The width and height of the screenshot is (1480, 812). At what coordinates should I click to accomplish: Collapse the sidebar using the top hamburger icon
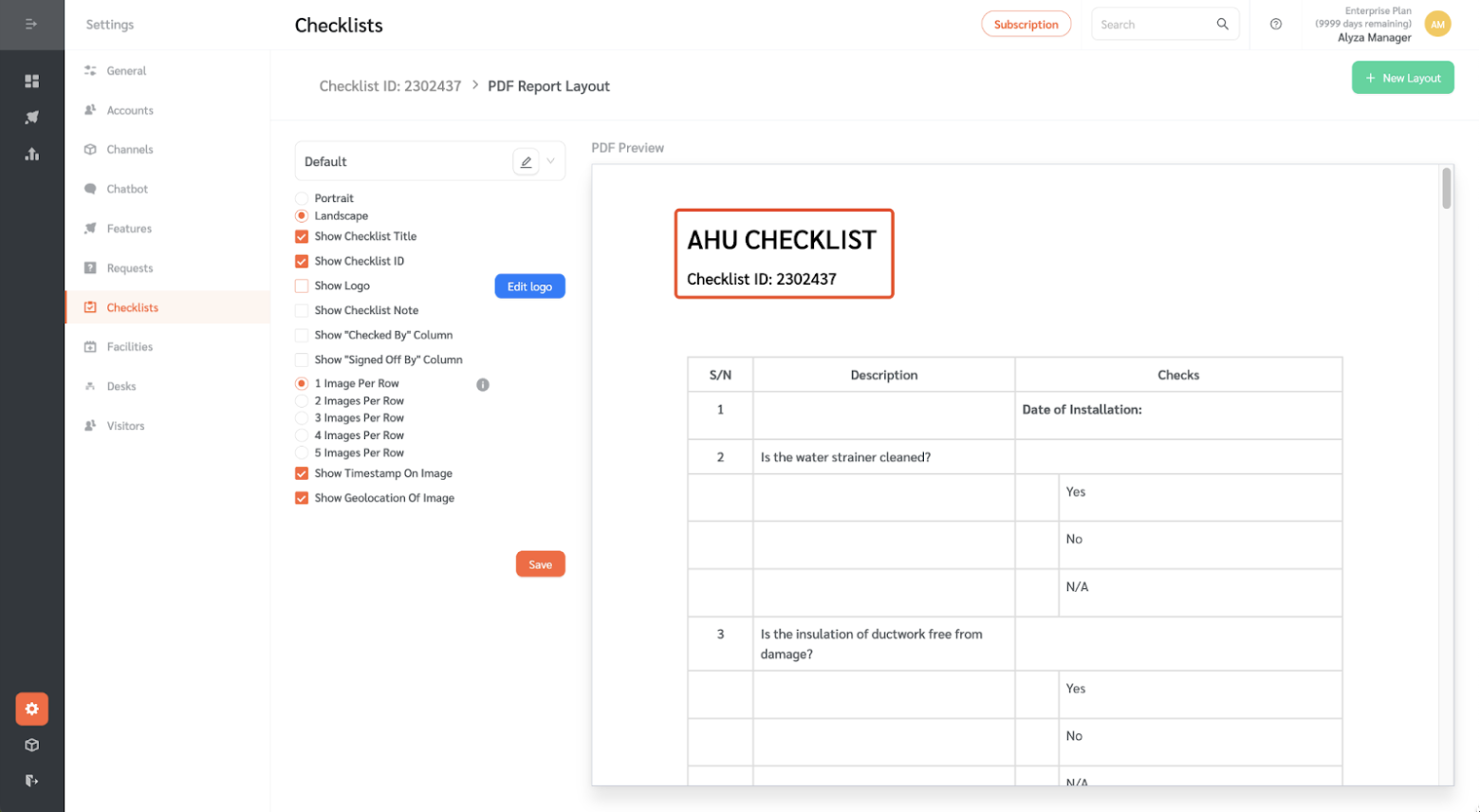31,24
